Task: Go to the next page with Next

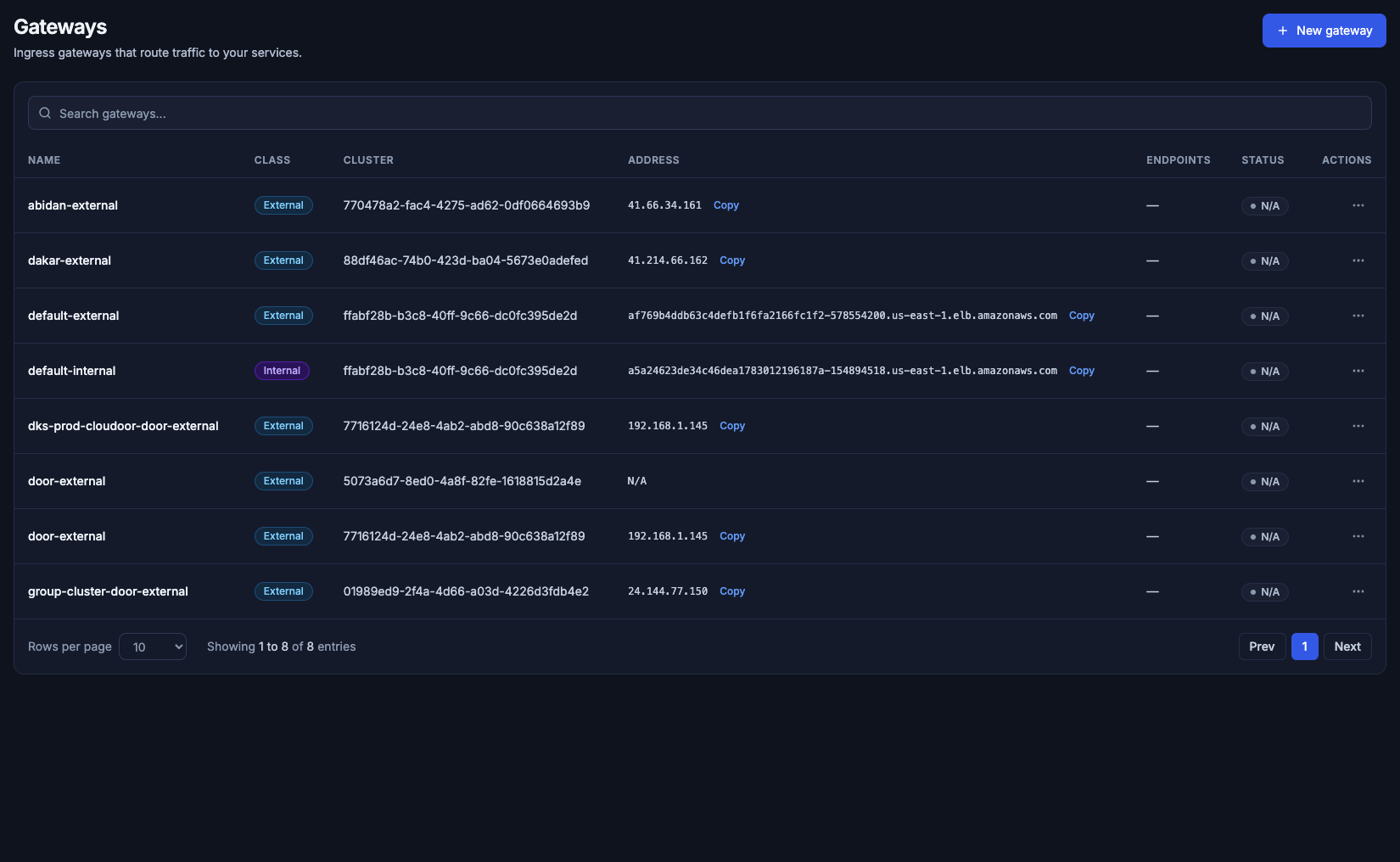Action: (1347, 646)
